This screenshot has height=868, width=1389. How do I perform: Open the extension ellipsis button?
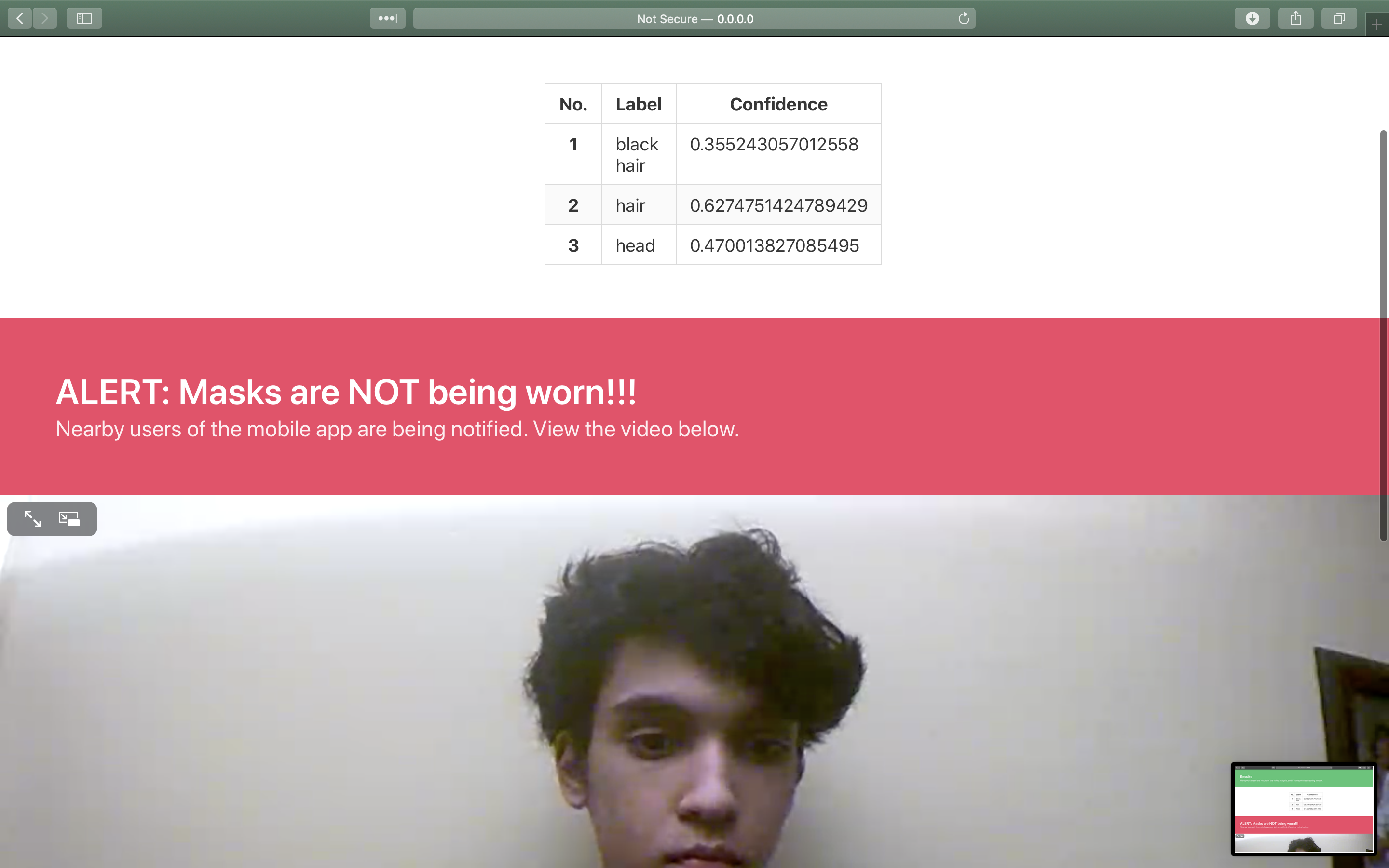[387, 18]
